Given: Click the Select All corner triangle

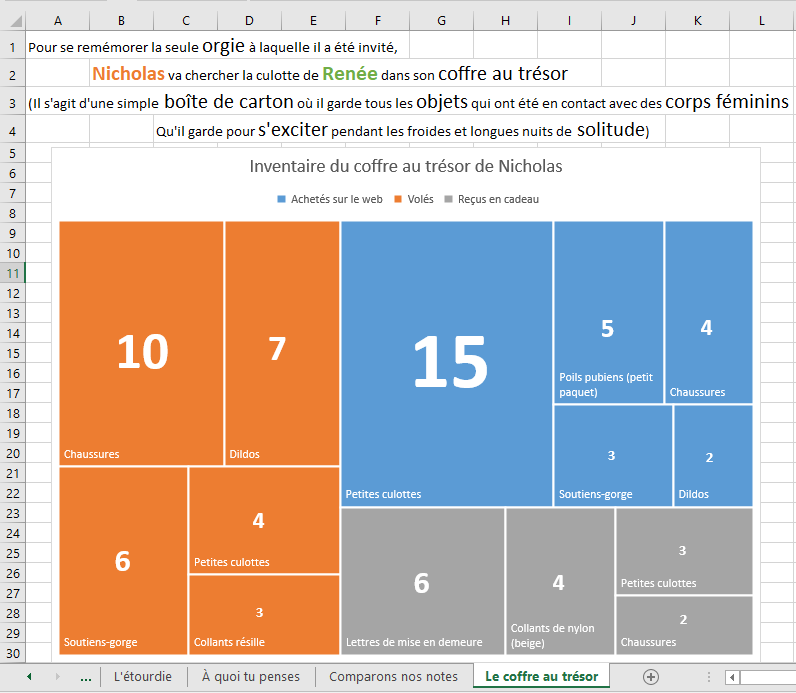Looking at the screenshot, I should [x=12, y=21].
